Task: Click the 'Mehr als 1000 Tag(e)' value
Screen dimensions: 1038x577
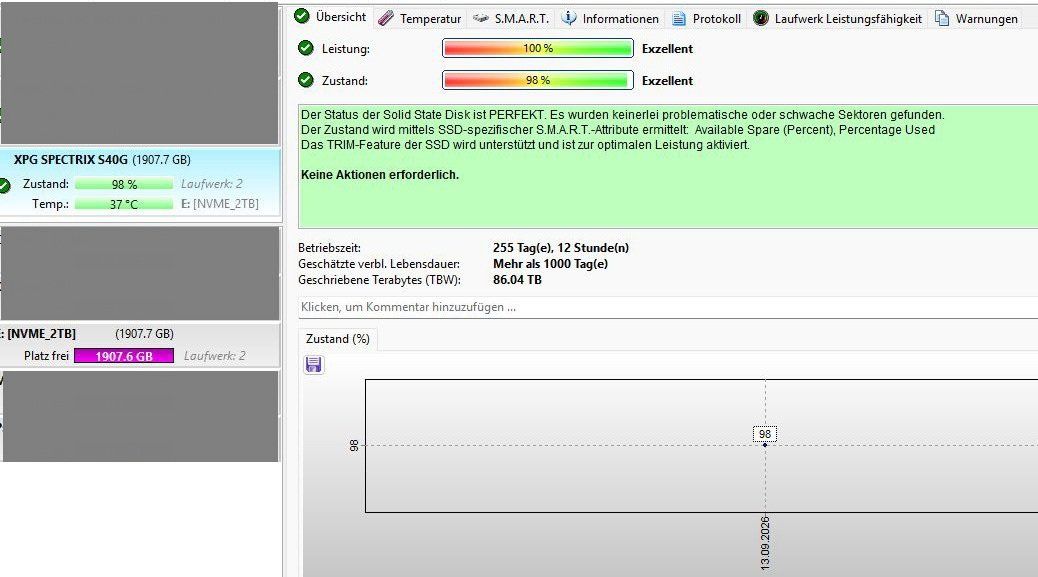Action: click(x=550, y=264)
